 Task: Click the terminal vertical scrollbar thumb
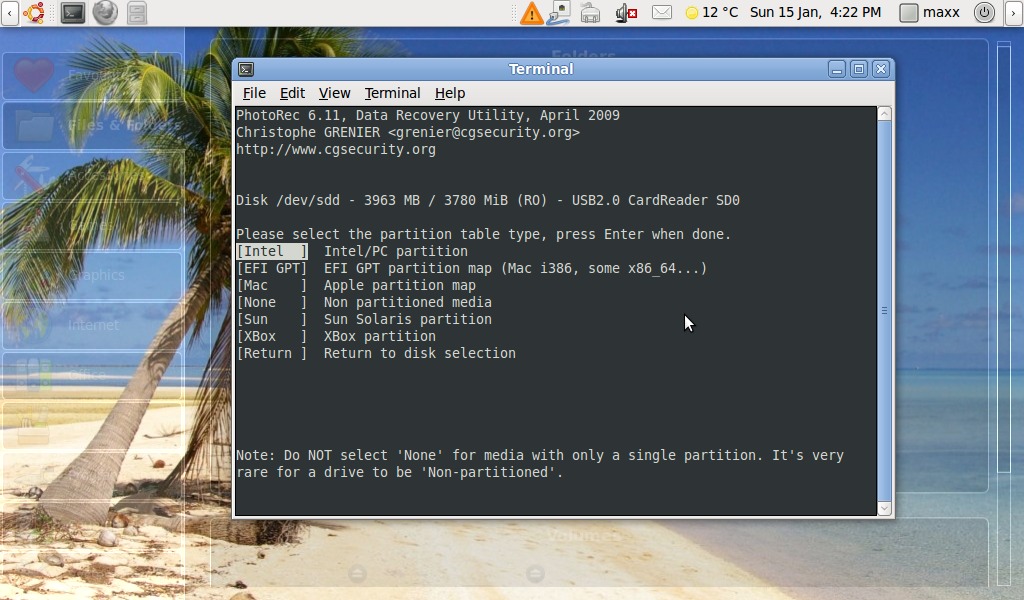click(884, 311)
